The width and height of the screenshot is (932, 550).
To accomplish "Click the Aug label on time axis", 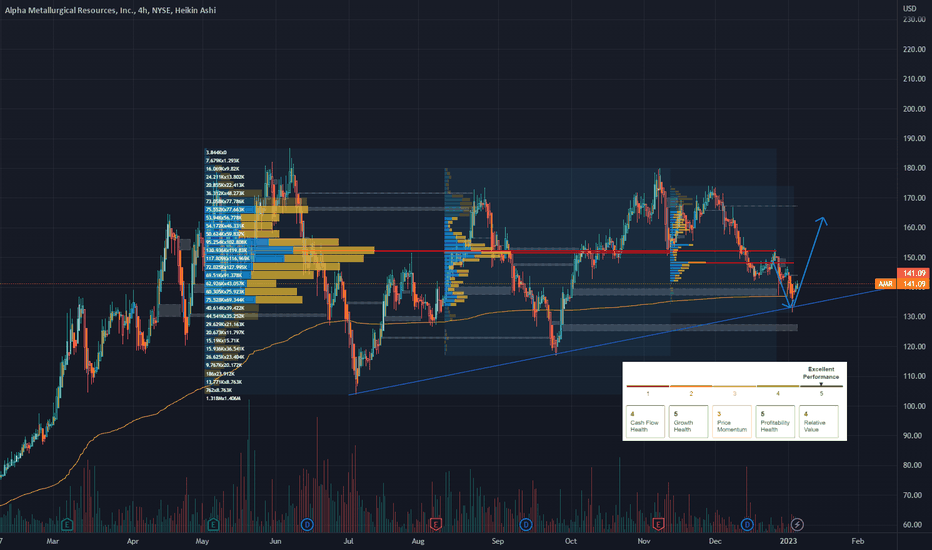I will coord(418,541).
